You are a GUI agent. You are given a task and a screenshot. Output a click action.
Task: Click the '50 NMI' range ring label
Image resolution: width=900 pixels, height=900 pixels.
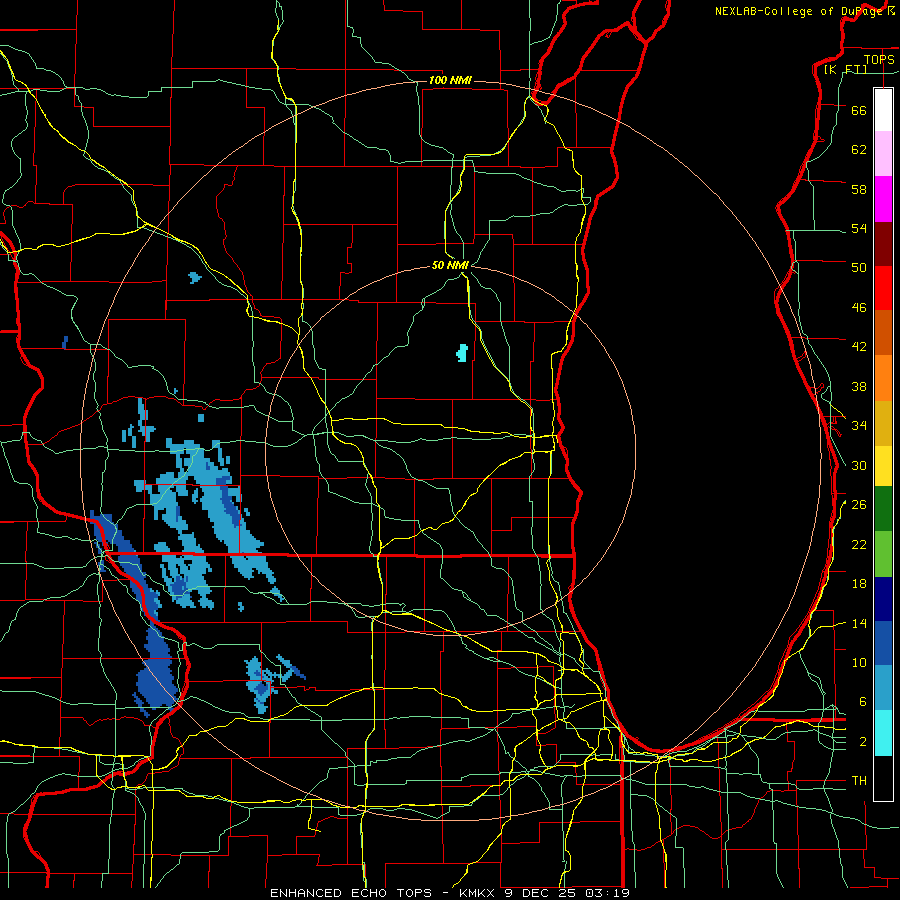pyautogui.click(x=451, y=265)
